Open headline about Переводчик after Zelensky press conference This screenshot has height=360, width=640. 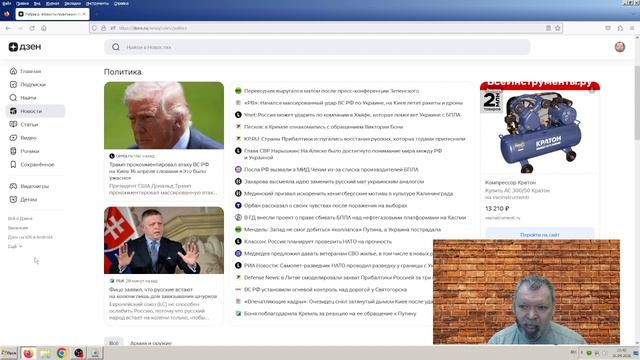[x=331, y=91]
